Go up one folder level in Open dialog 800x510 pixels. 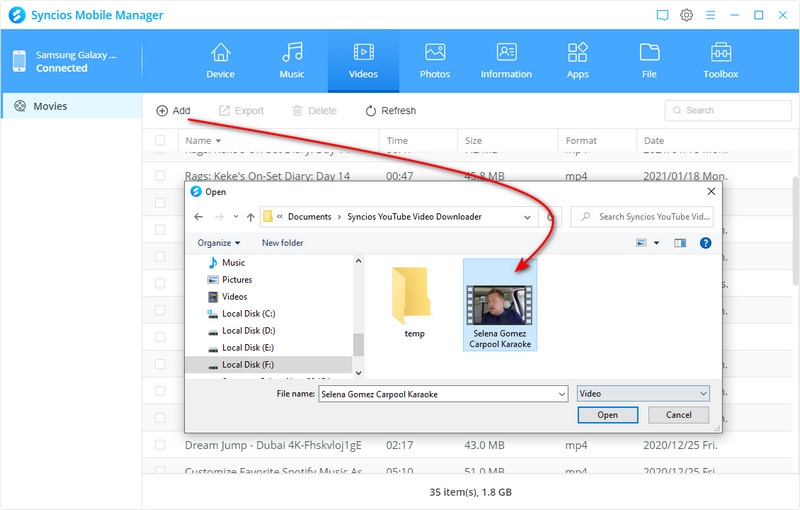pos(251,217)
